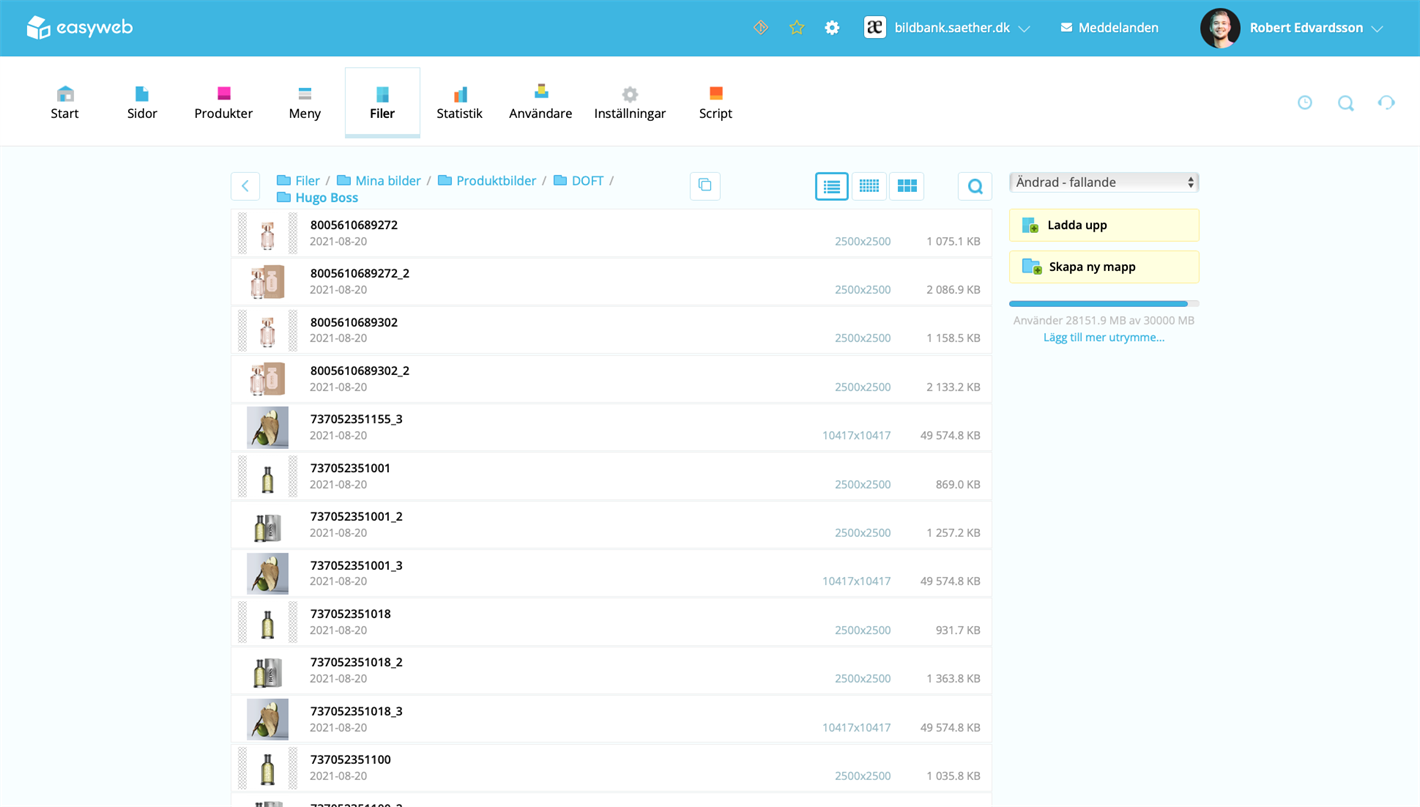
Task: Select file name 737052351018_2
Action: click(x=356, y=662)
